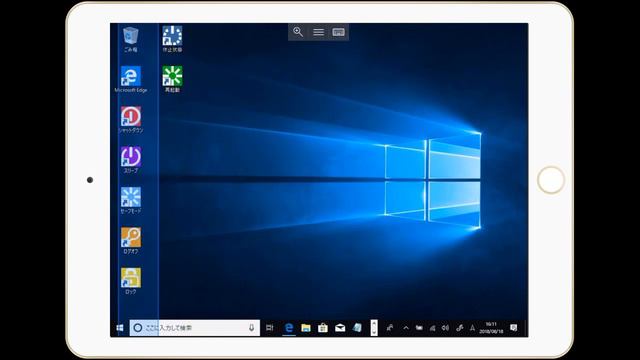Screen dimensions: 640x360
Task: Select the red Shutdown (シャットダウン) shortcut
Action: pos(131,120)
